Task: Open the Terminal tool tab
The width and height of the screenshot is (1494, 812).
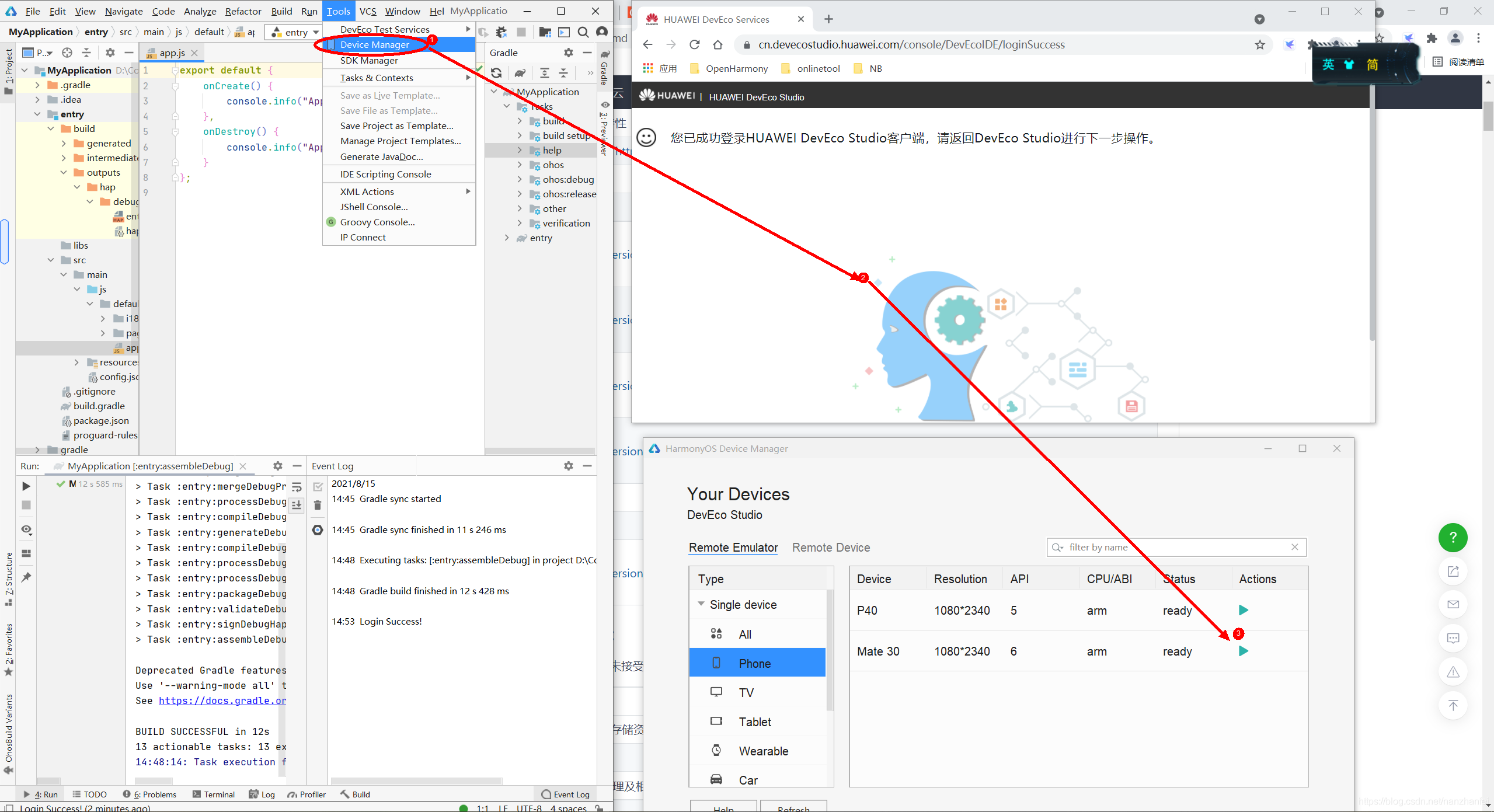Action: coord(213,794)
